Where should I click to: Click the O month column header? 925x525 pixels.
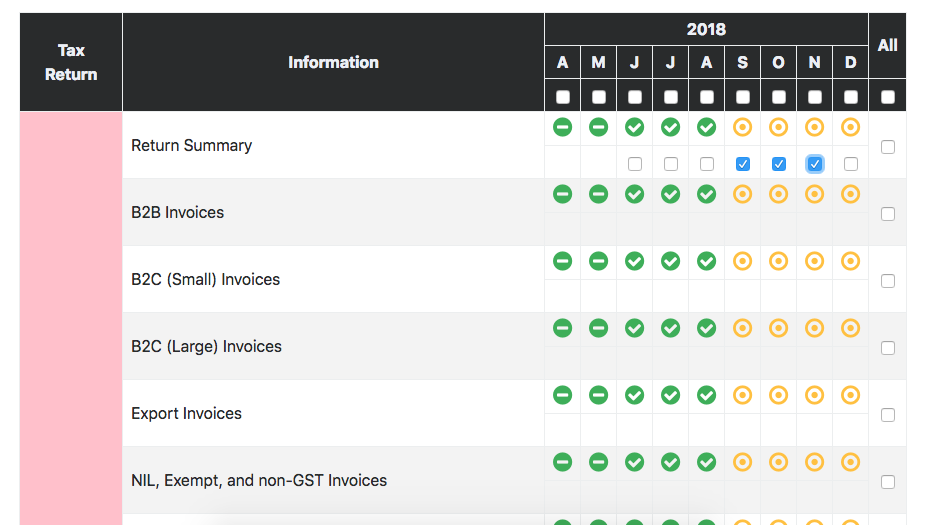point(778,63)
